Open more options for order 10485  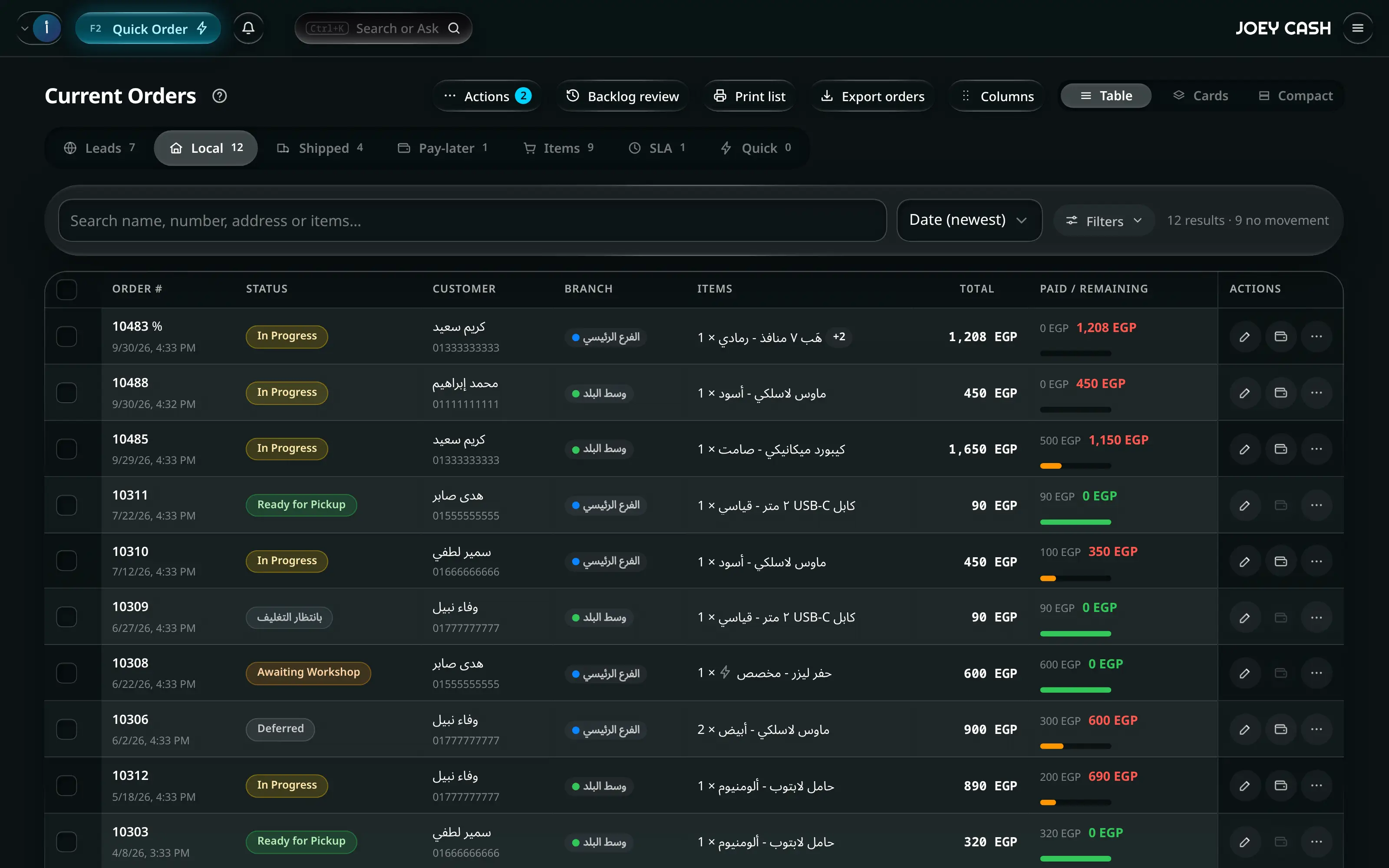click(1316, 449)
